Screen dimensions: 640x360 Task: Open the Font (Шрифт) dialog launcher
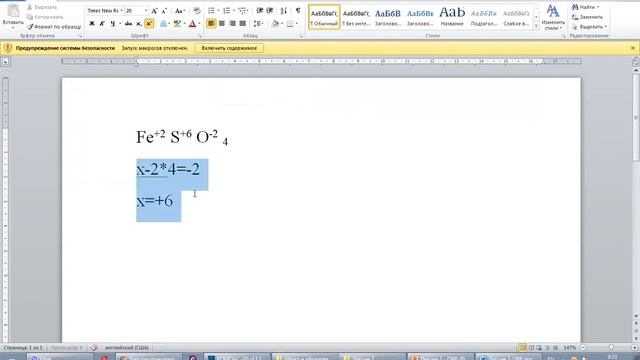200,36
